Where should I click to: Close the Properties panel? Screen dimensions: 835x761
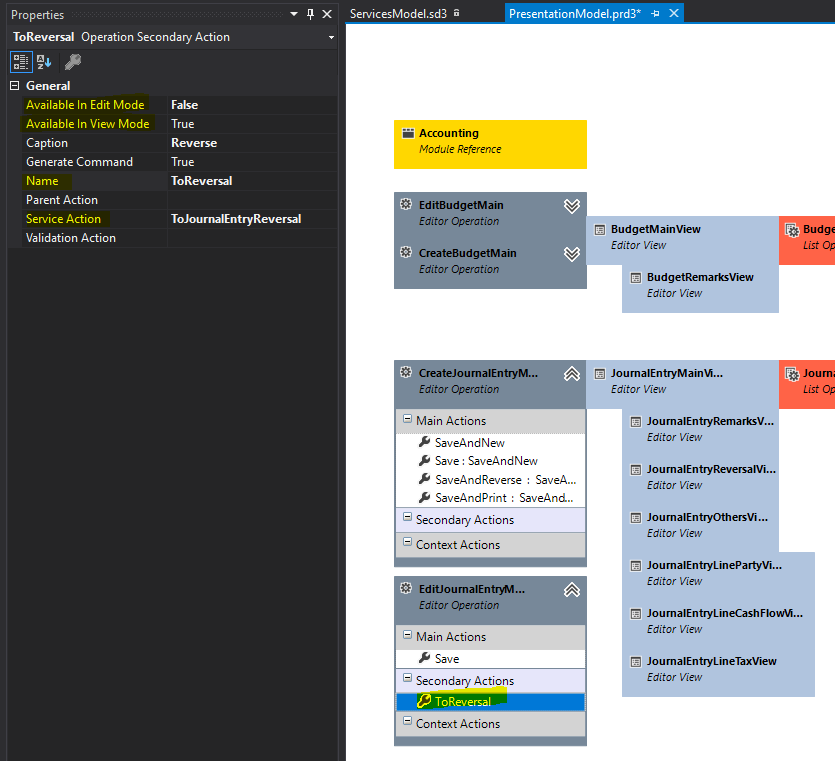327,14
